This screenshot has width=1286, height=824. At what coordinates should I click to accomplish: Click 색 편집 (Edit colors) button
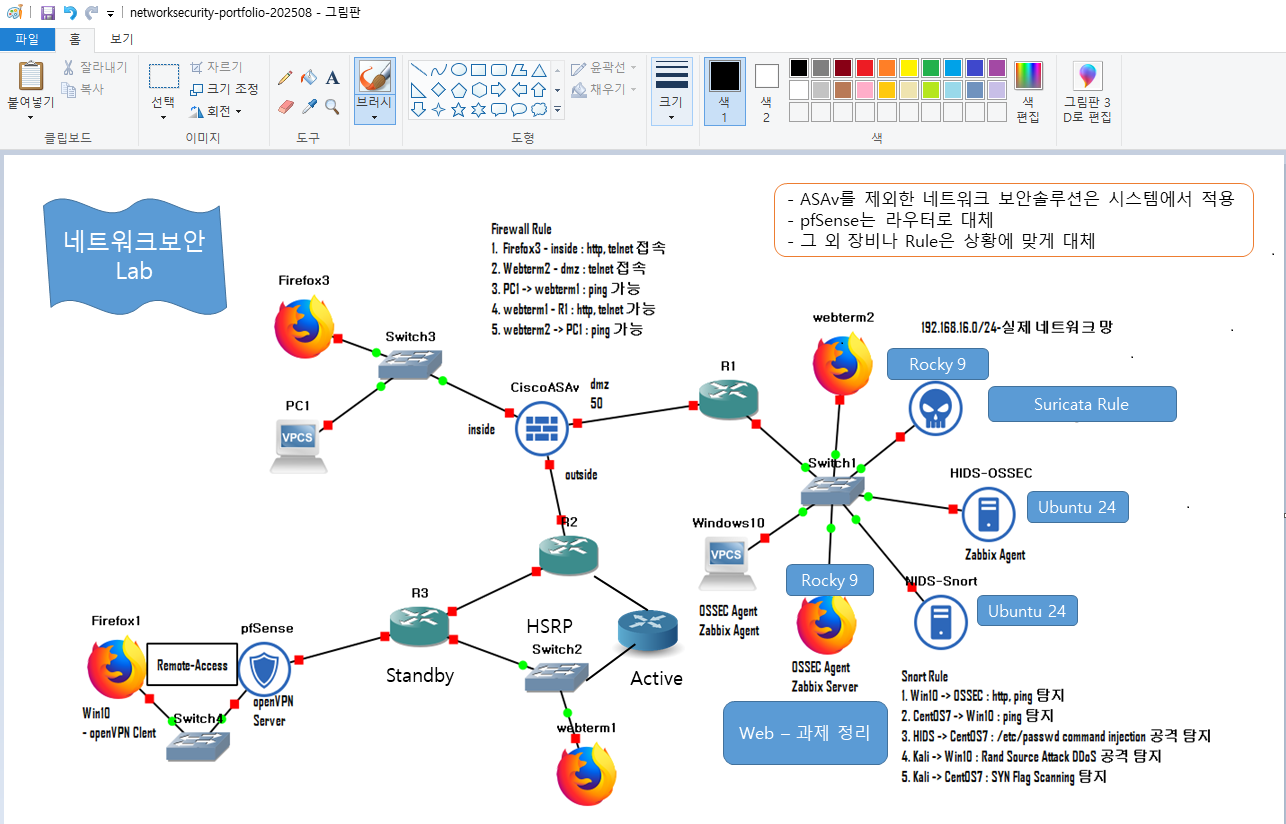[x=1028, y=91]
